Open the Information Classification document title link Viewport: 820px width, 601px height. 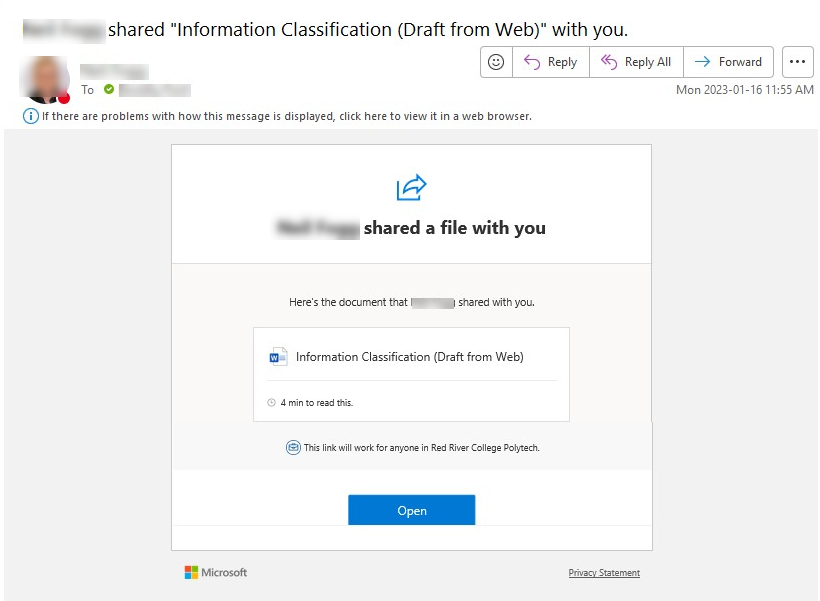(409, 357)
